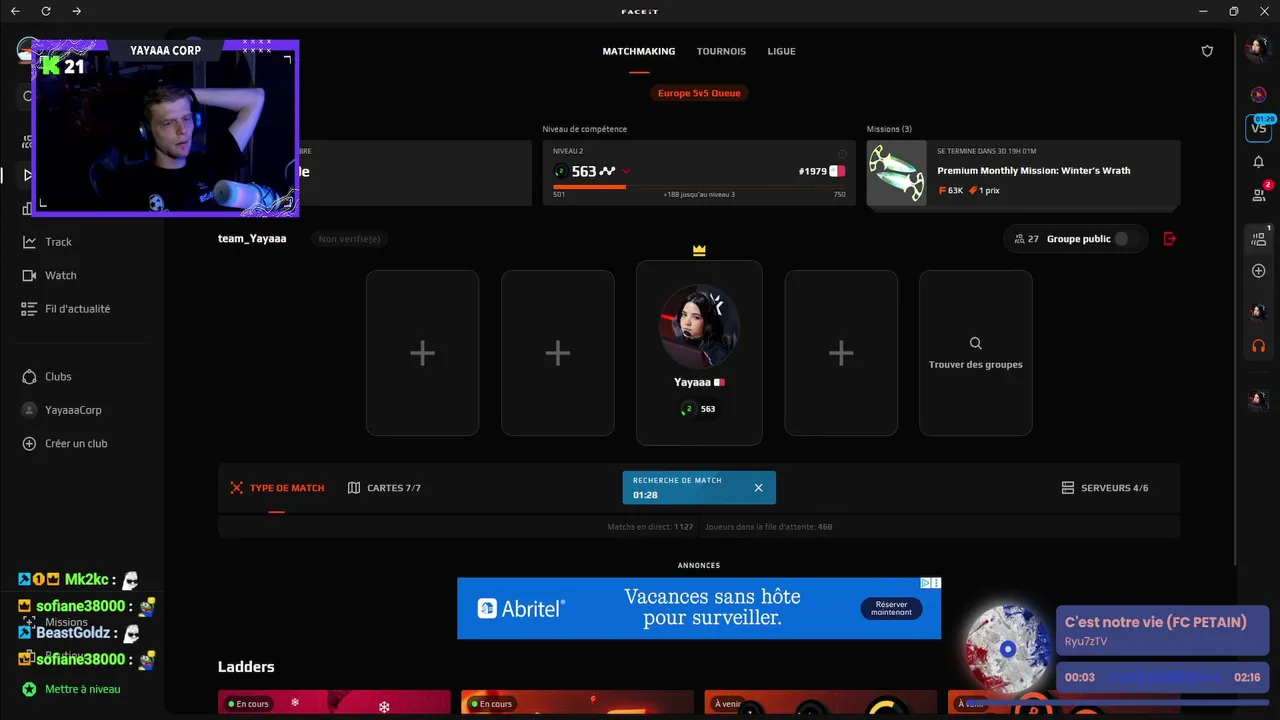Click the orange headset voice icon
Image resolution: width=1280 pixels, height=720 pixels.
tap(1258, 346)
